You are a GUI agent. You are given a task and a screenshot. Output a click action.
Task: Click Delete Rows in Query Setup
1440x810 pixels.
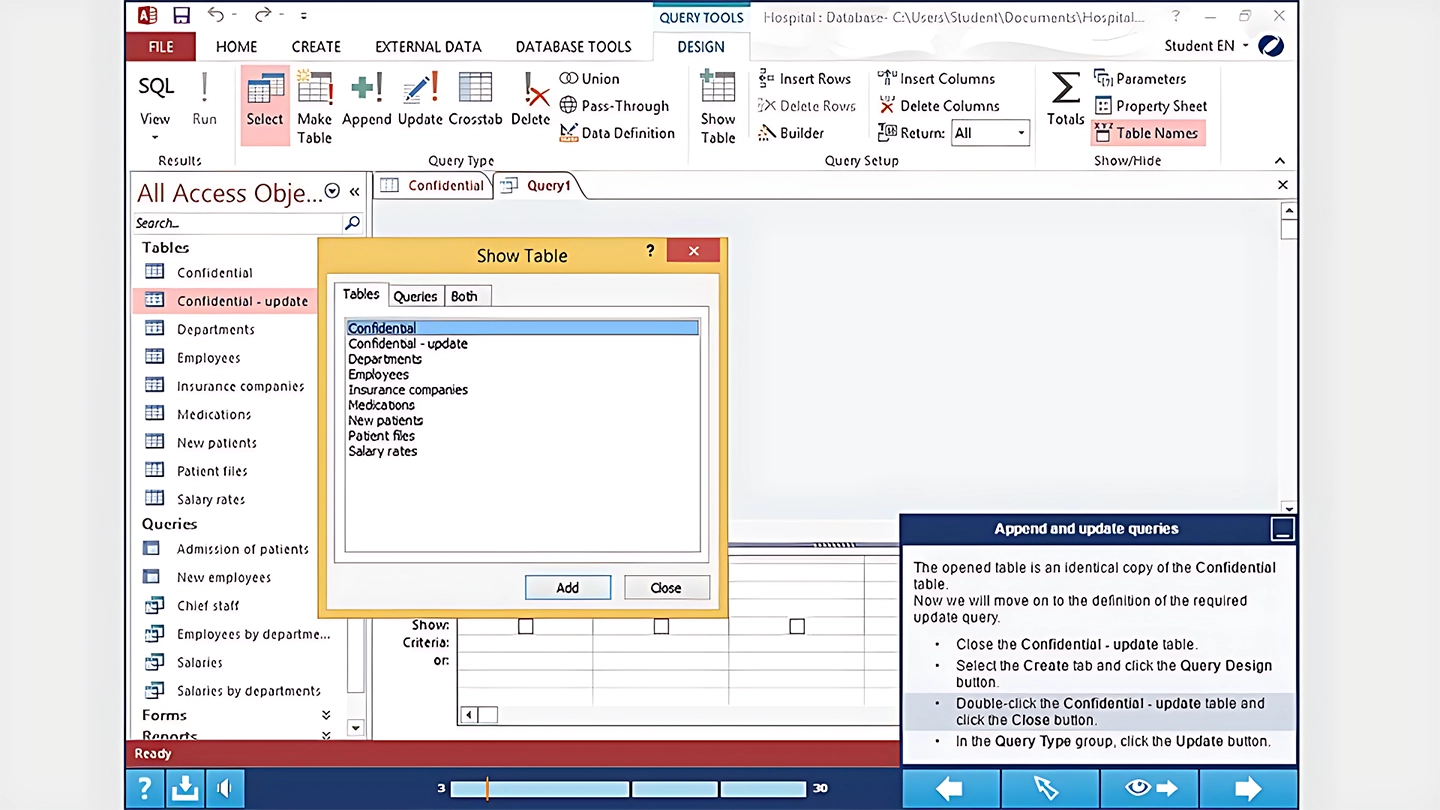807,106
